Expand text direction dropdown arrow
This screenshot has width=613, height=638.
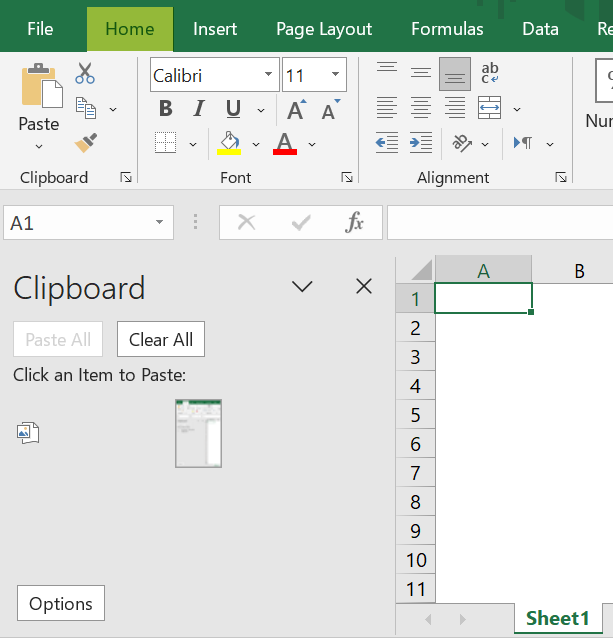click(550, 144)
